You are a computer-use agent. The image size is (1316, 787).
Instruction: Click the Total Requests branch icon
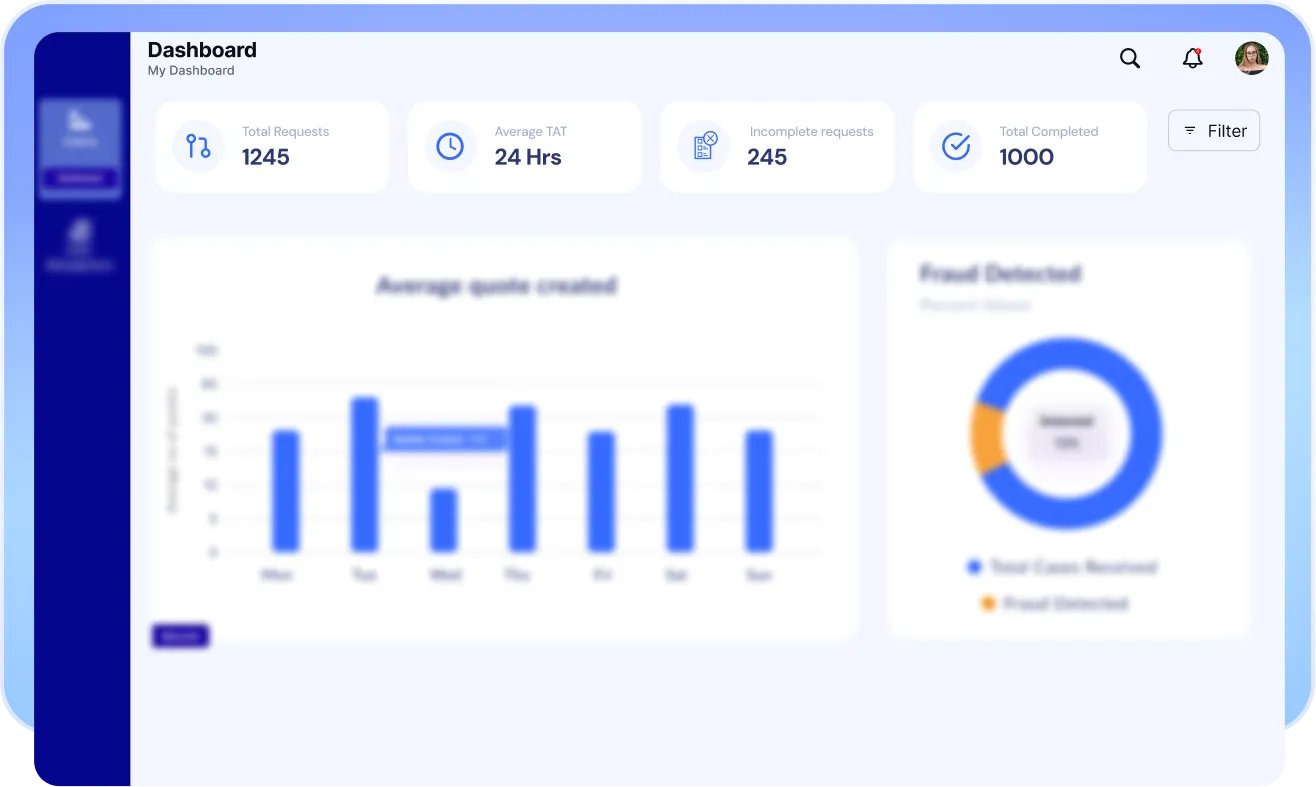pyautogui.click(x=198, y=146)
